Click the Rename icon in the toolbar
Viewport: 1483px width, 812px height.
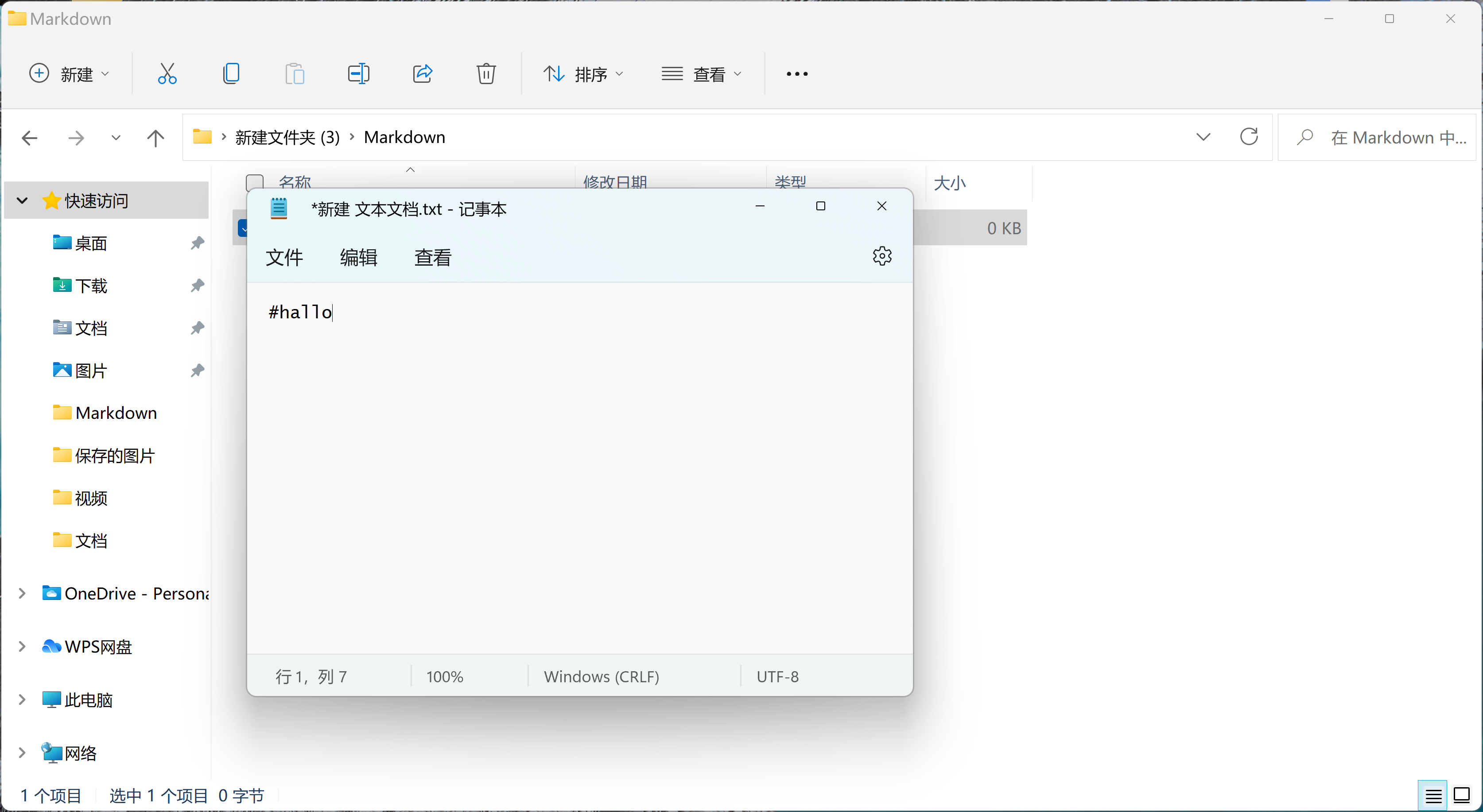(x=358, y=73)
